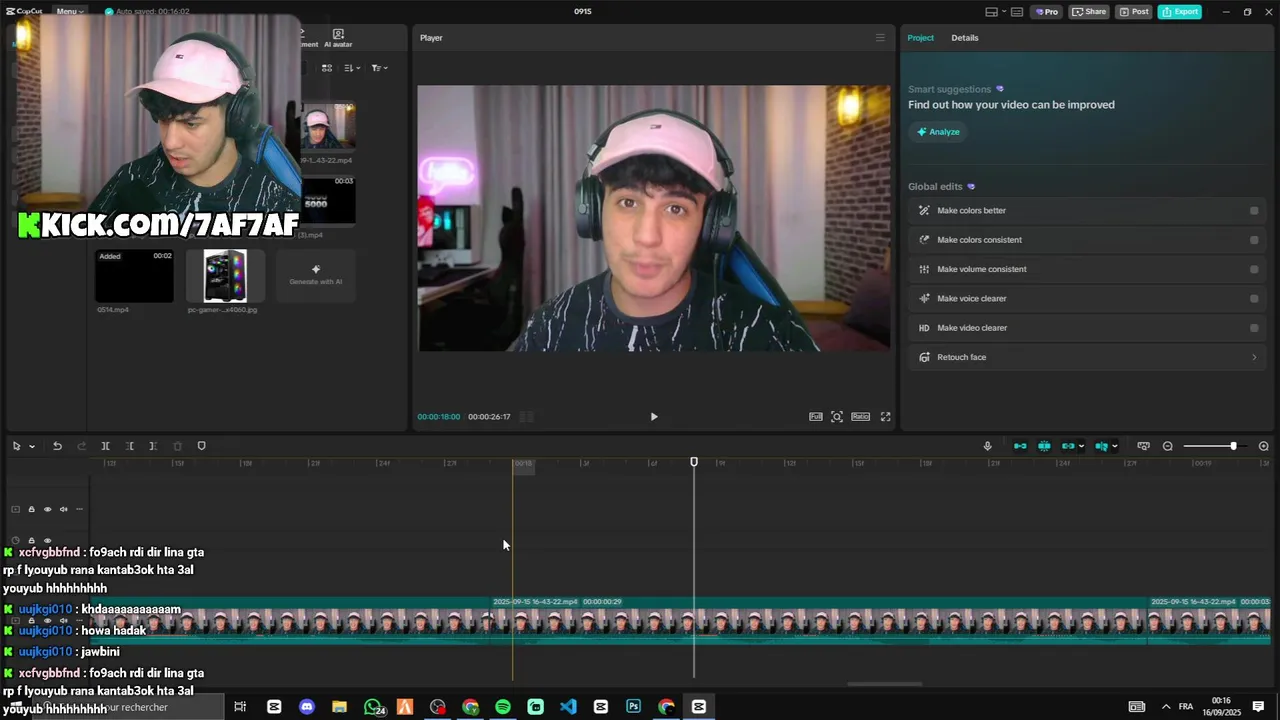Click the Analyze button
Viewport: 1280px width, 720px height.
[938, 132]
